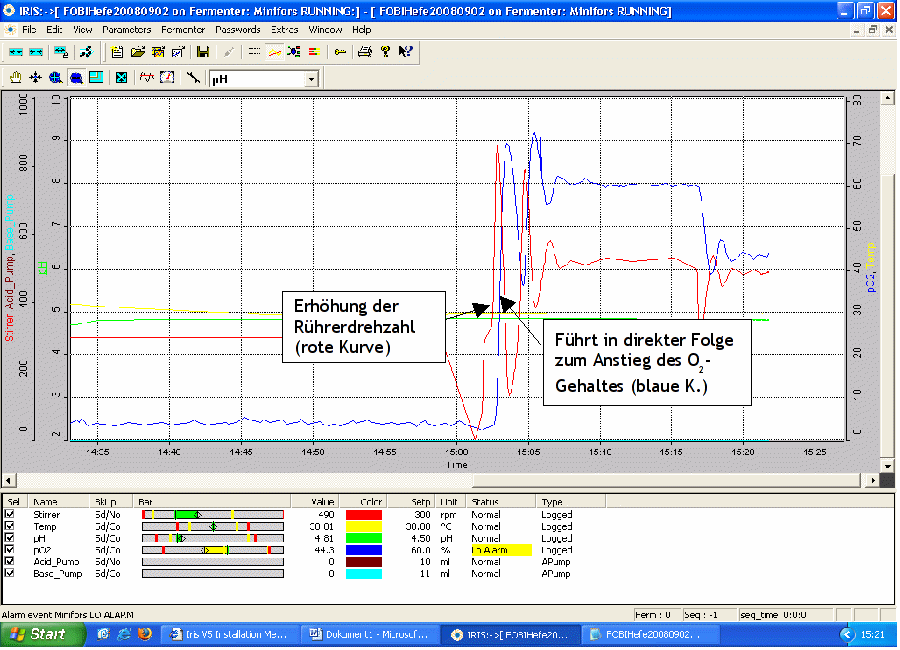Open the pH parameter dropdown in toolbar
900x650 pixels.
pyautogui.click(x=311, y=79)
